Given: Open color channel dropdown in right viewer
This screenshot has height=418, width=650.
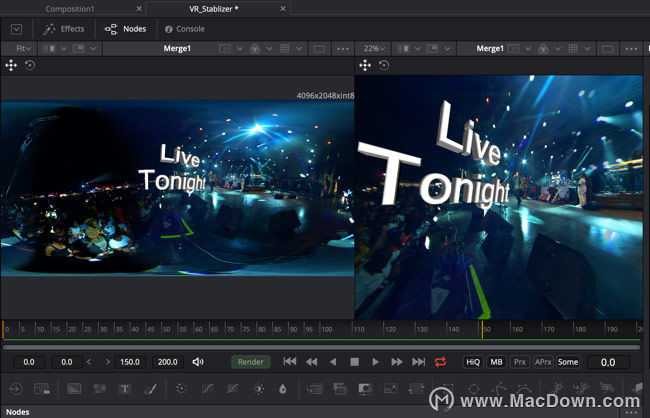Looking at the screenshot, I should point(558,49).
